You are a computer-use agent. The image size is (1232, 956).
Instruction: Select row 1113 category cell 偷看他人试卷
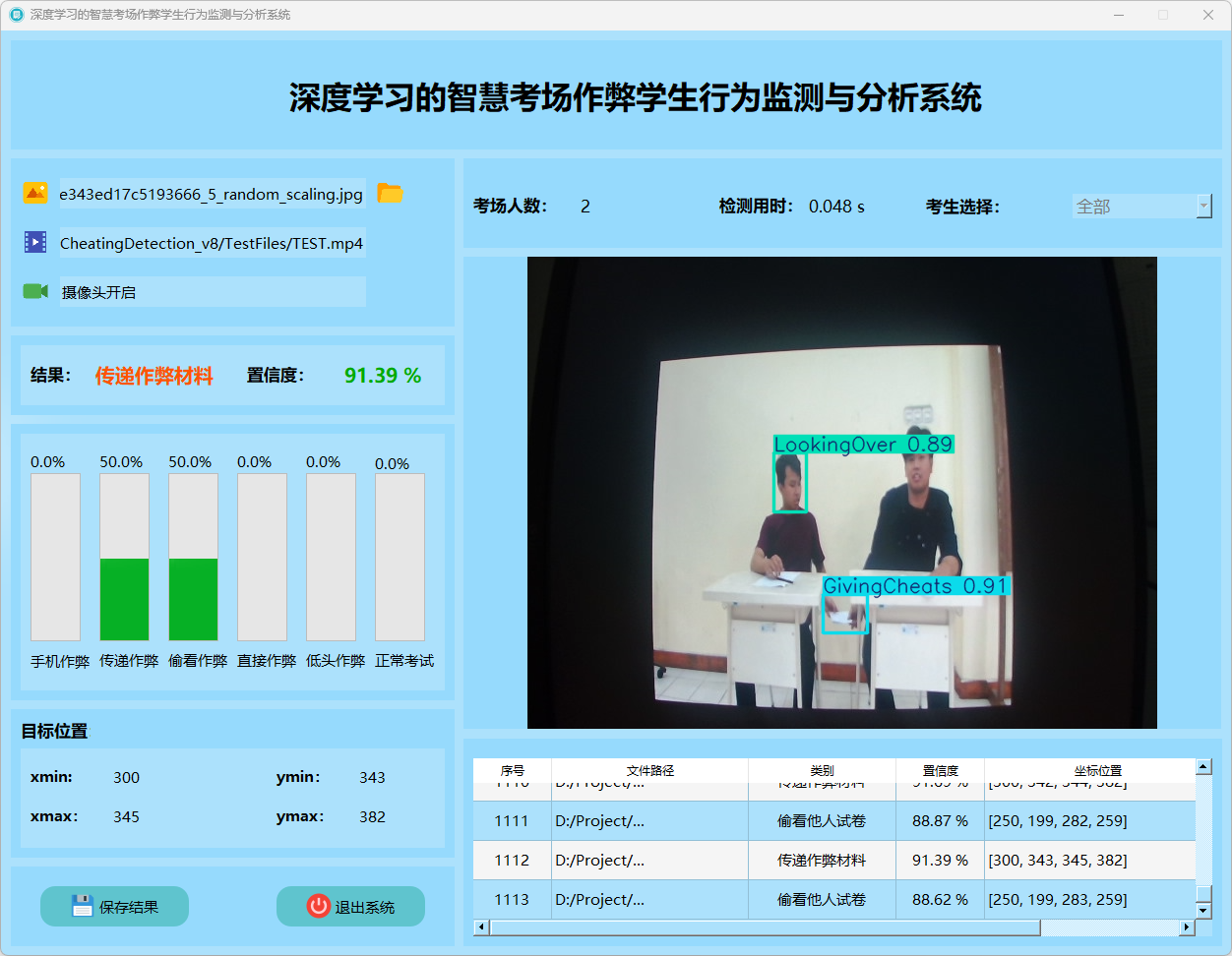point(822,900)
